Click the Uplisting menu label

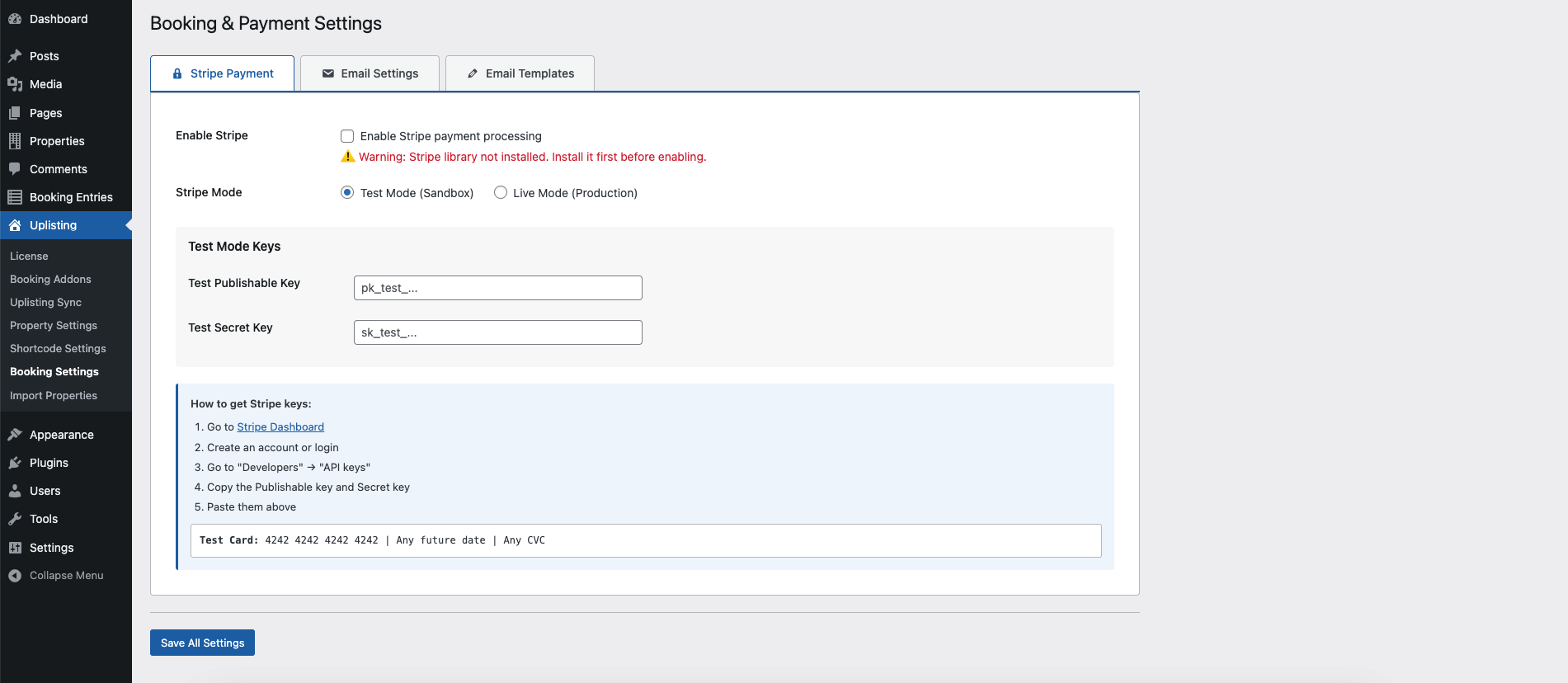click(x=53, y=225)
